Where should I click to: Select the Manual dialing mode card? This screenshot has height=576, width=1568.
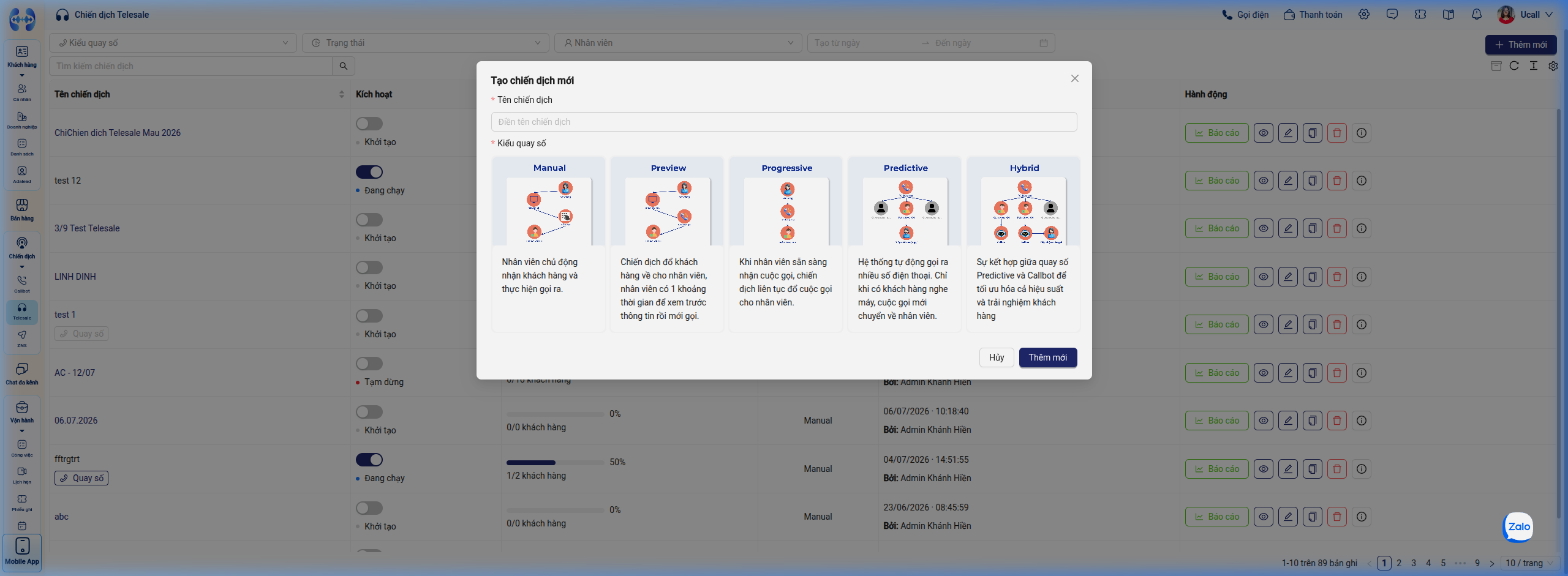pyautogui.click(x=549, y=244)
